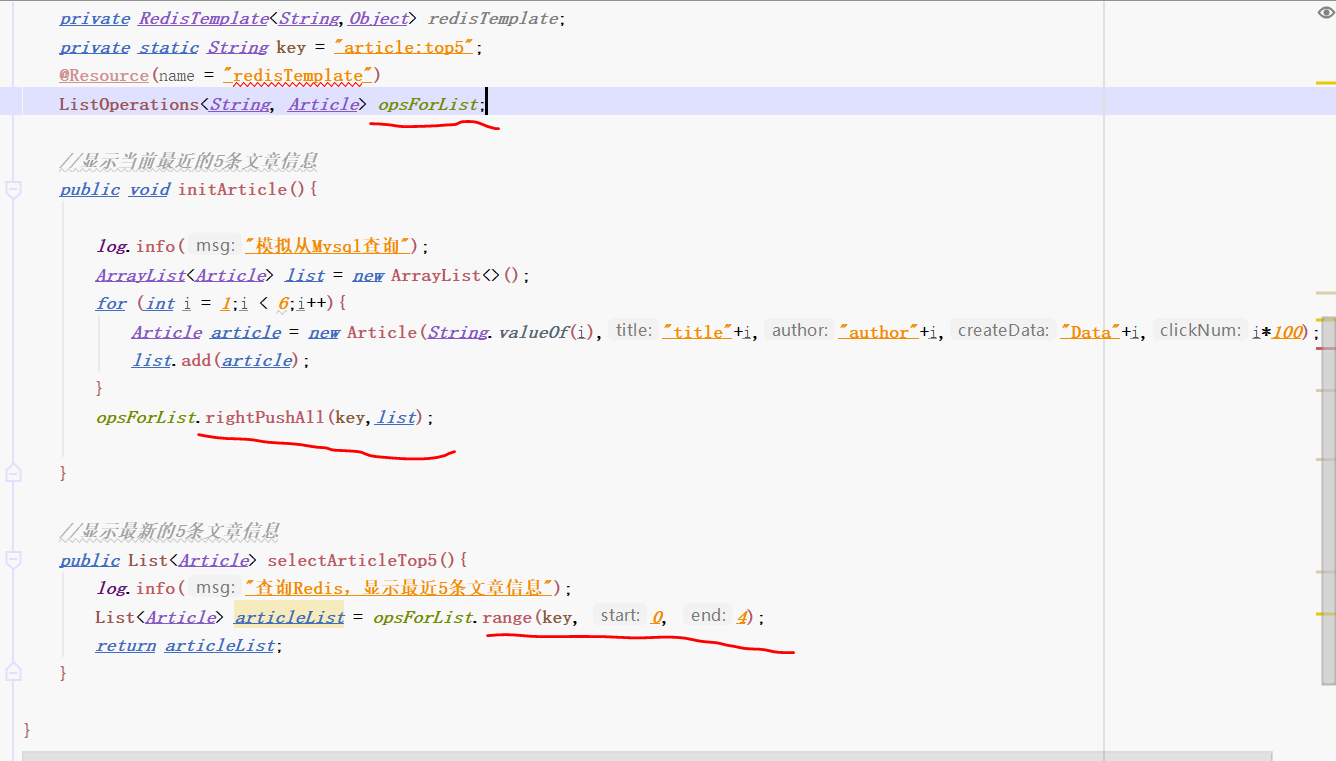Click the initArticle method name
The image size is (1336, 761).
[x=232, y=189]
